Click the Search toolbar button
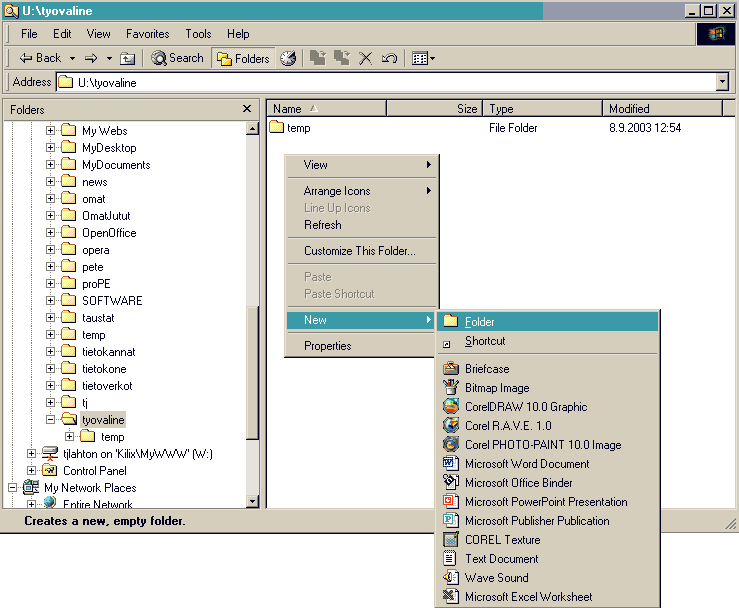739x608 pixels. tap(178, 58)
